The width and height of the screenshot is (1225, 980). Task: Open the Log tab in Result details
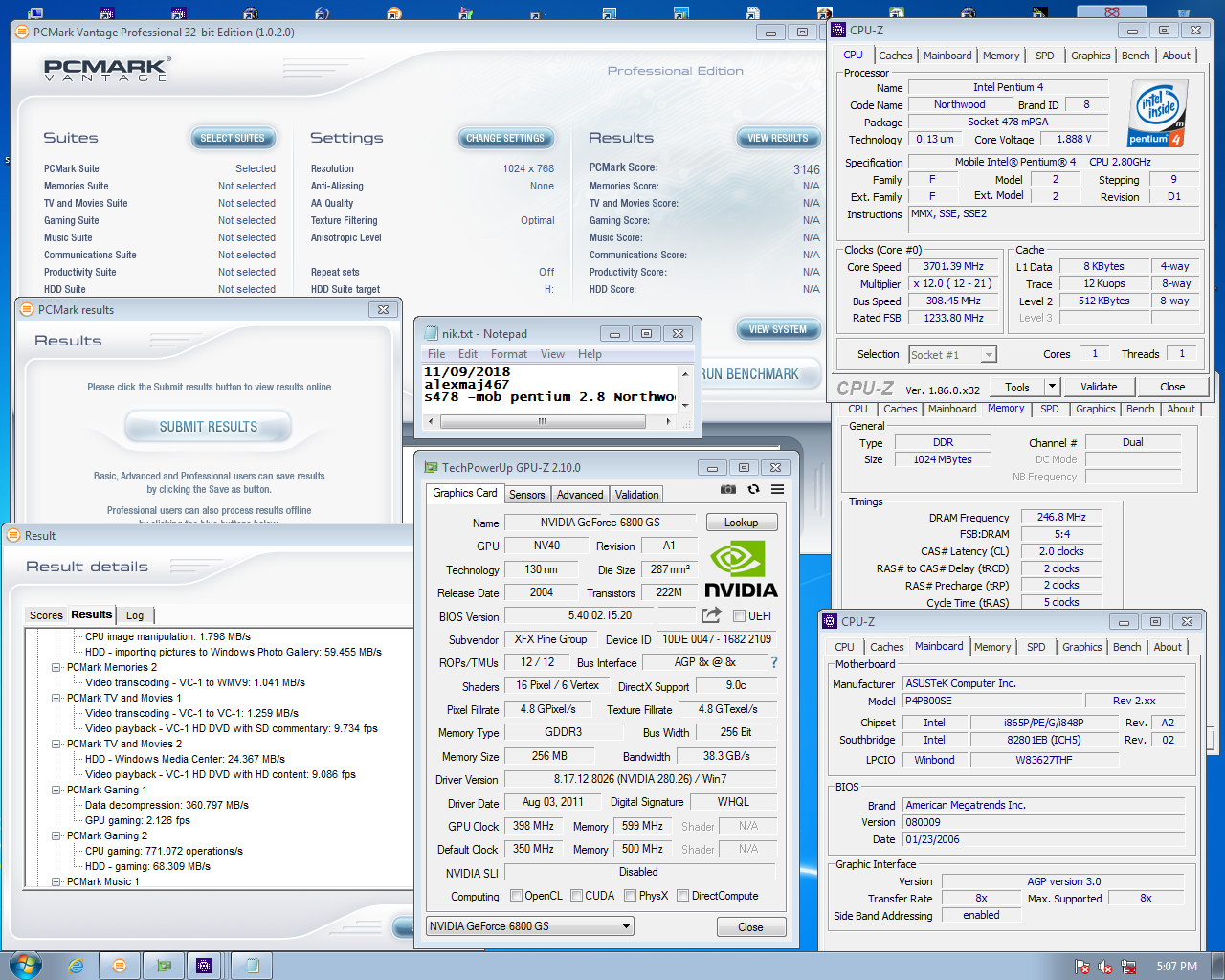coord(135,615)
